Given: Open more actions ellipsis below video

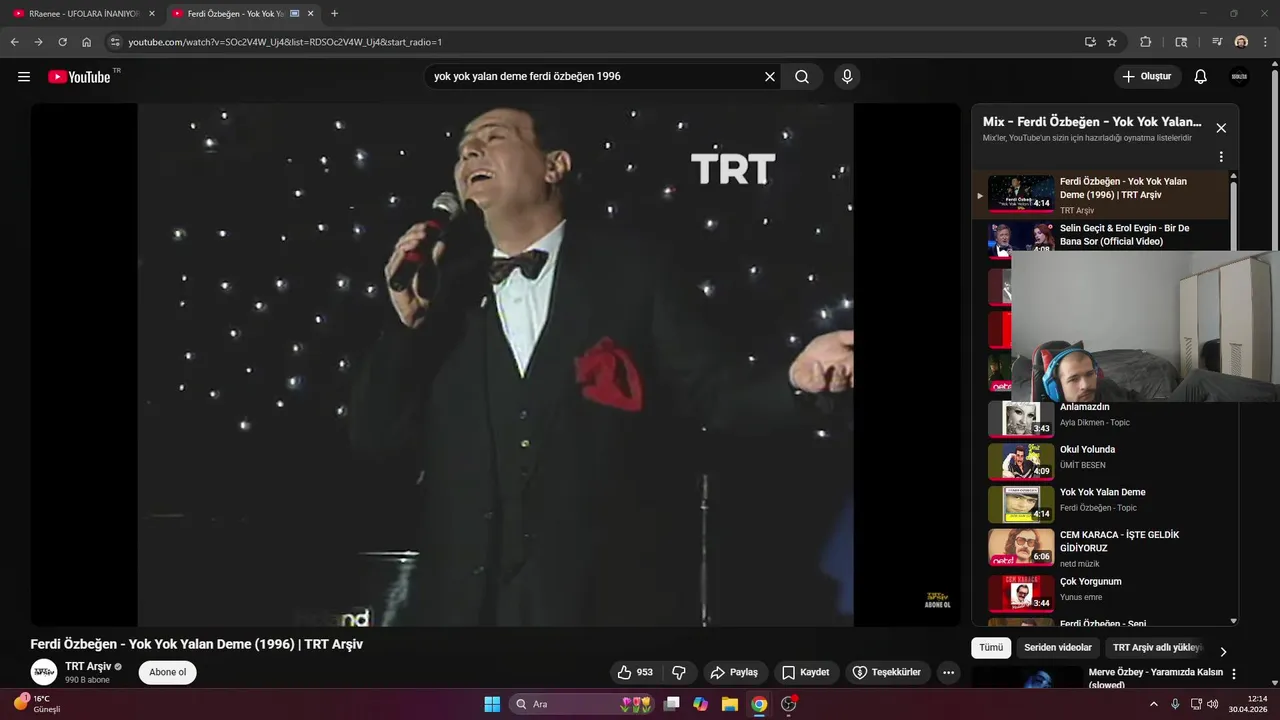Looking at the screenshot, I should click(948, 672).
